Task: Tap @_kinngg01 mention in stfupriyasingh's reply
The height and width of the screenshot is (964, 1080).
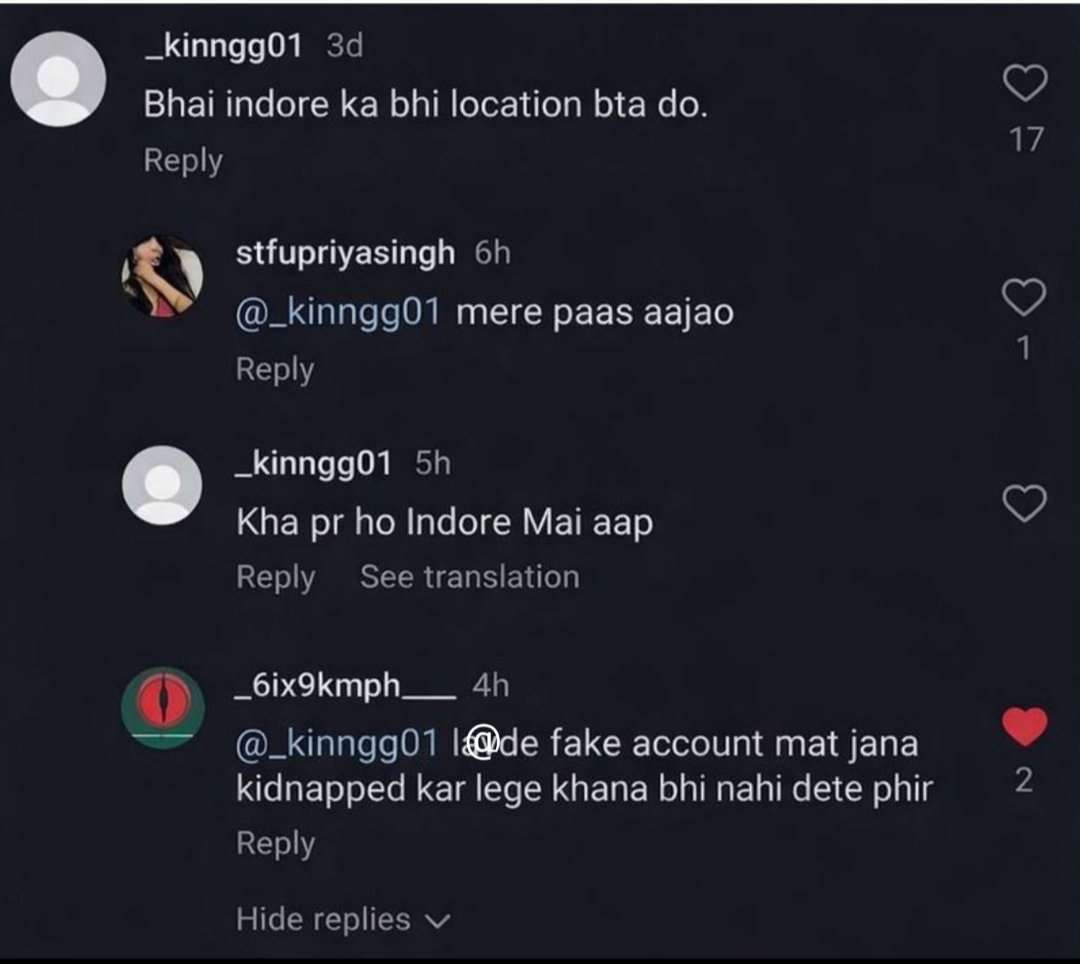Action: tap(338, 312)
